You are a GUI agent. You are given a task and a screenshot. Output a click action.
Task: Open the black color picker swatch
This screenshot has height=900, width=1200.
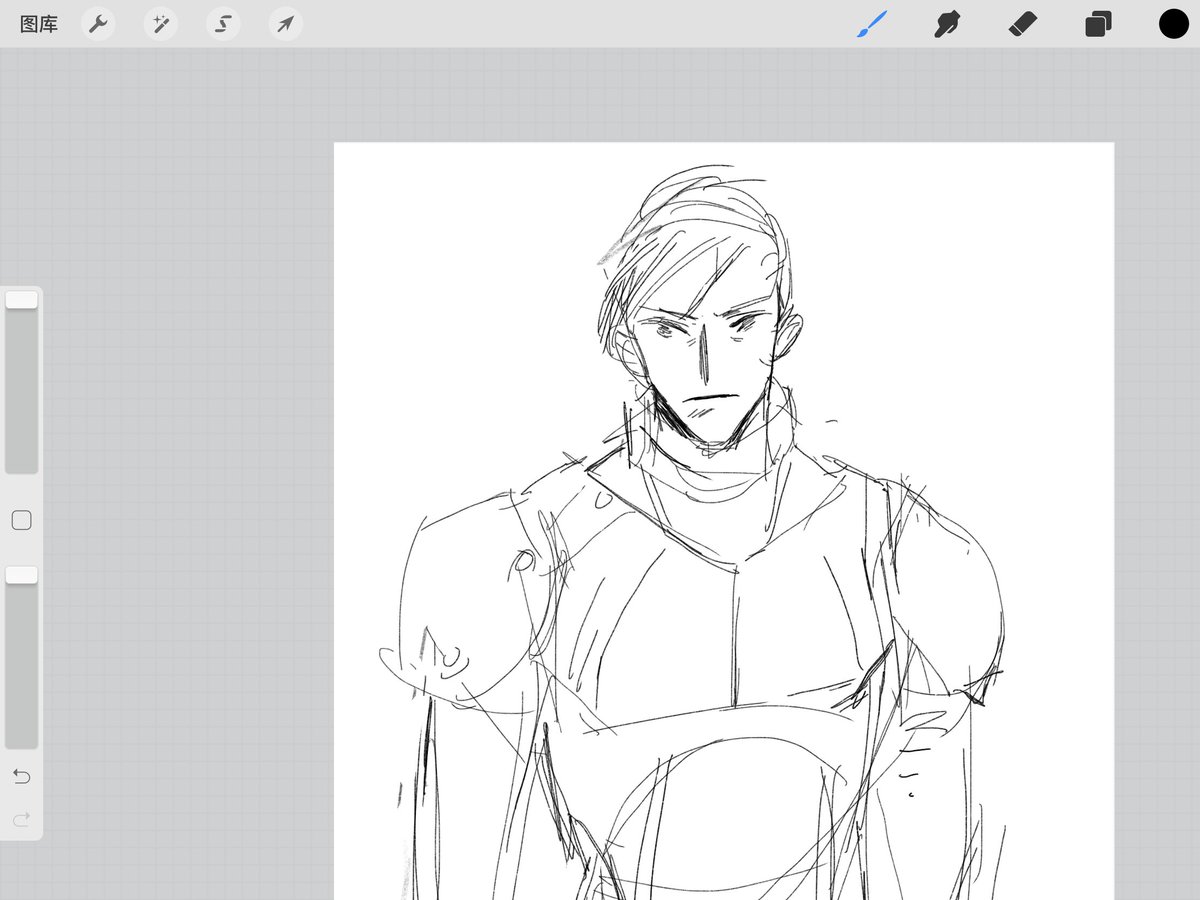[1173, 24]
